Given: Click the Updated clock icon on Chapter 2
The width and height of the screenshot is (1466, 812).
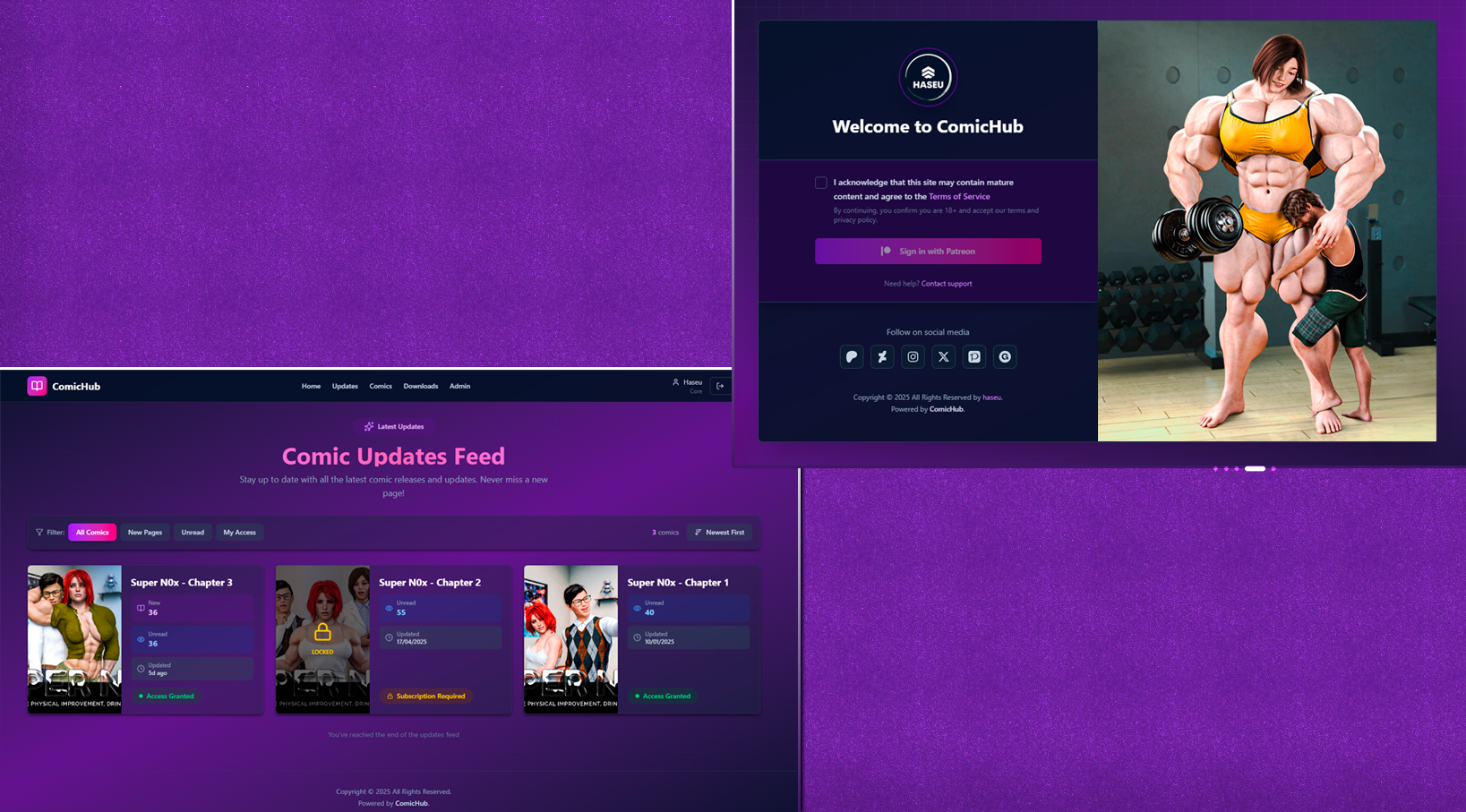Looking at the screenshot, I should (x=389, y=638).
